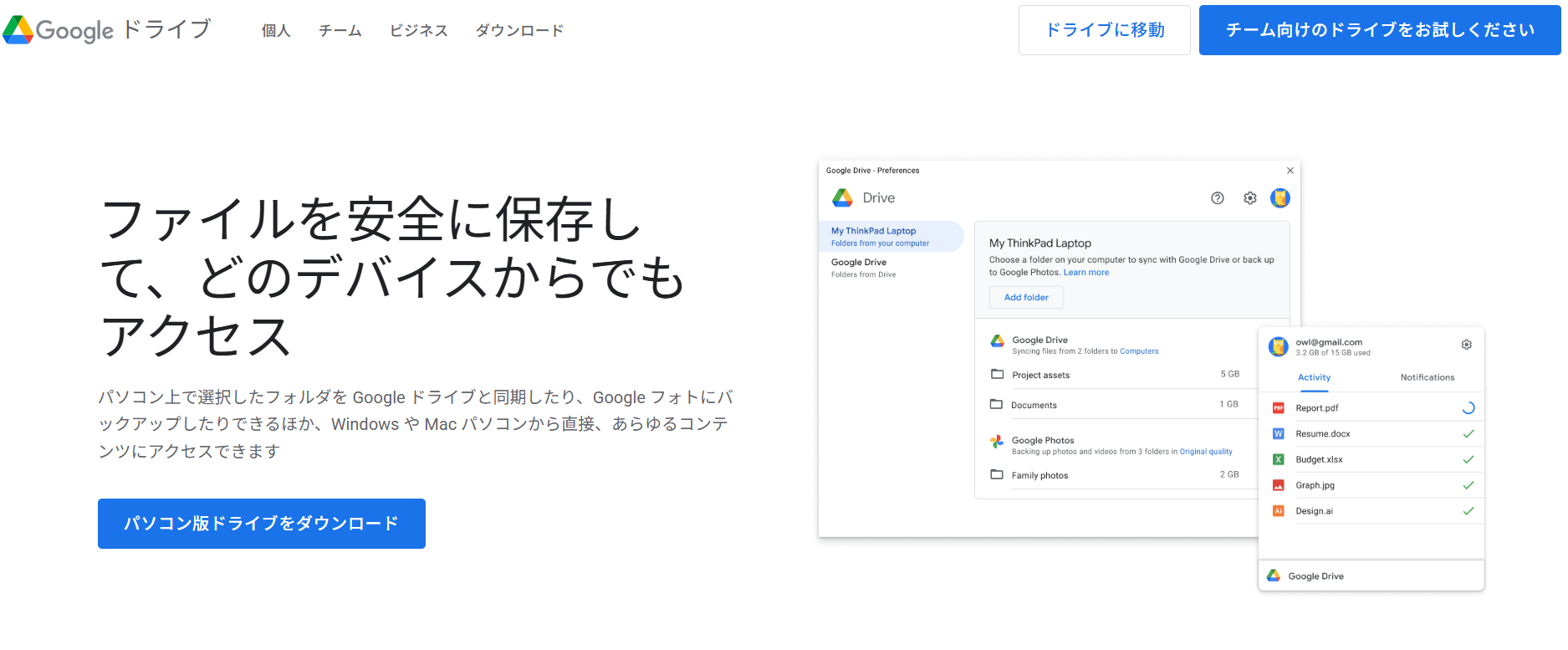Close the Google Drive Preferences window
This screenshot has height=650, width=1568.
(1290, 171)
